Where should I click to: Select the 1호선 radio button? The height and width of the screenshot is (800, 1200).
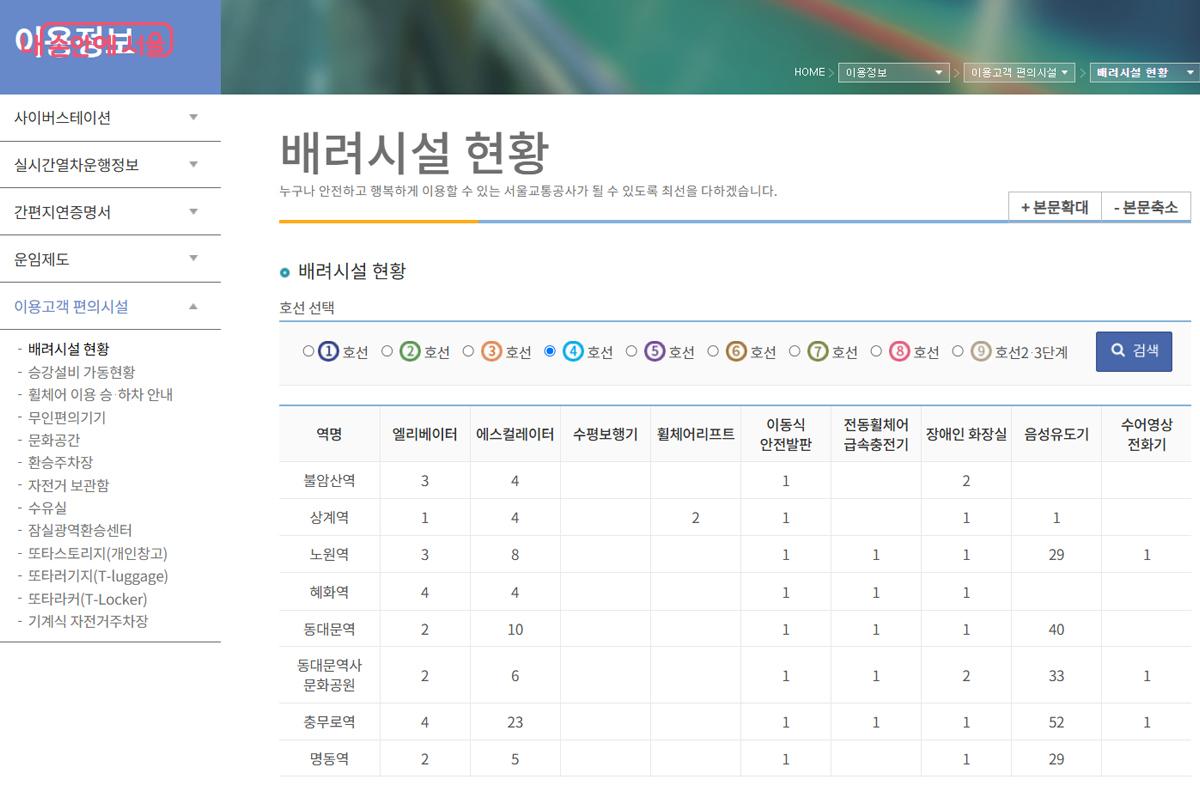click(308, 351)
